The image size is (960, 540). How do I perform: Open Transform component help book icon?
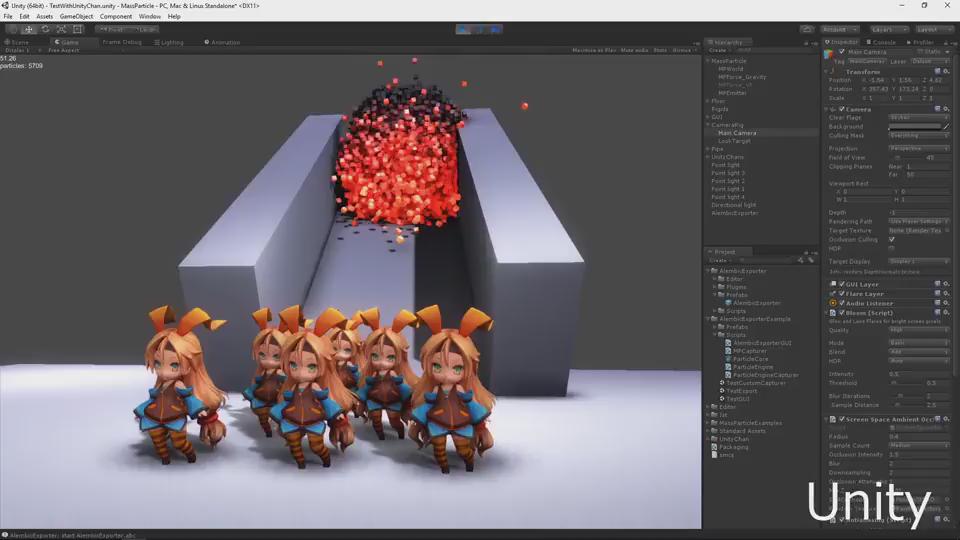pos(937,72)
